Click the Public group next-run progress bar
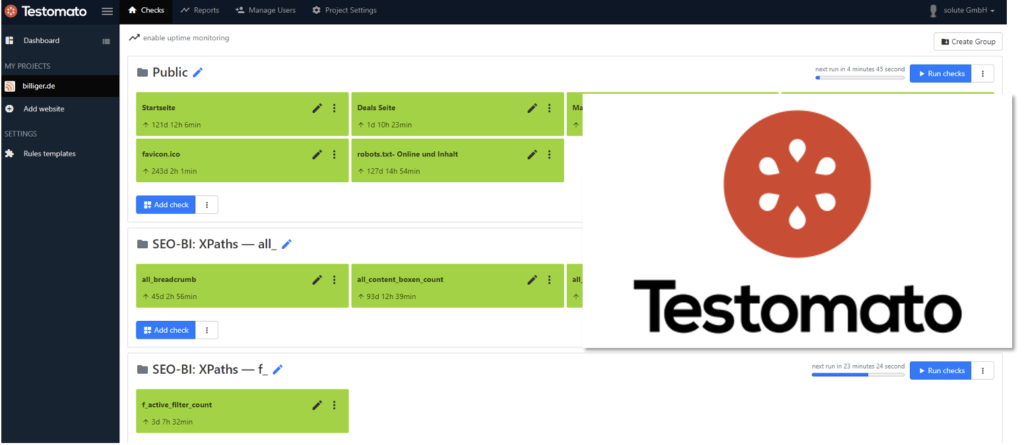1024x445 pixels. (x=860, y=78)
